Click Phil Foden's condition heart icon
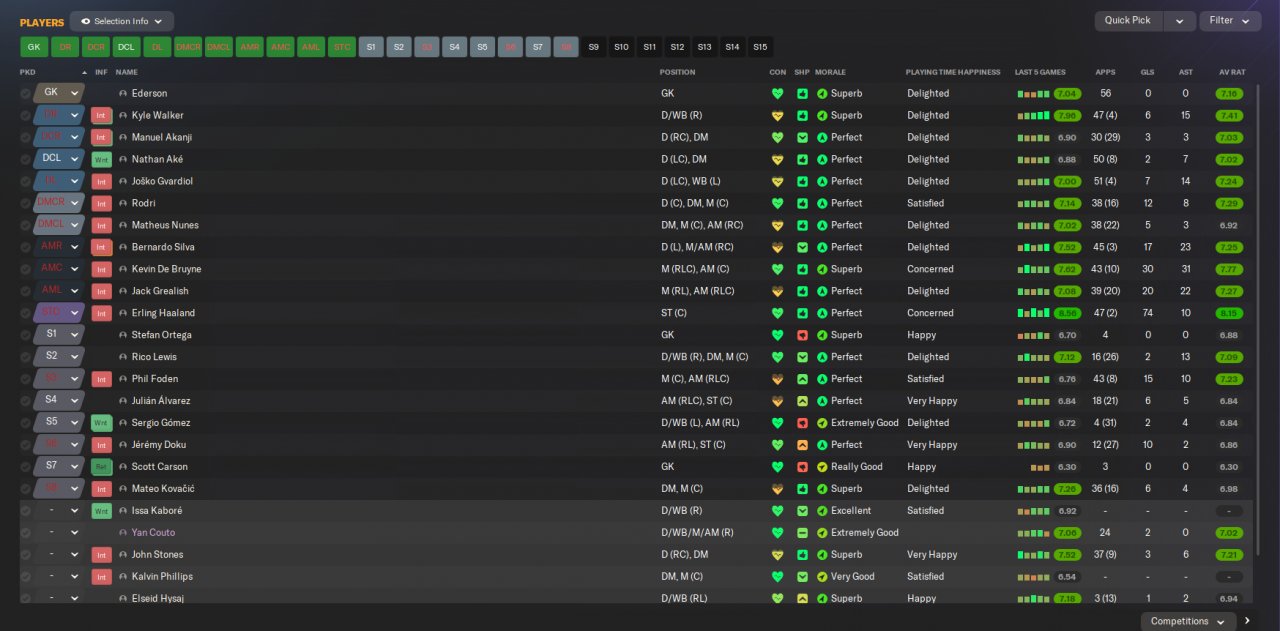The image size is (1280, 631). (x=777, y=379)
